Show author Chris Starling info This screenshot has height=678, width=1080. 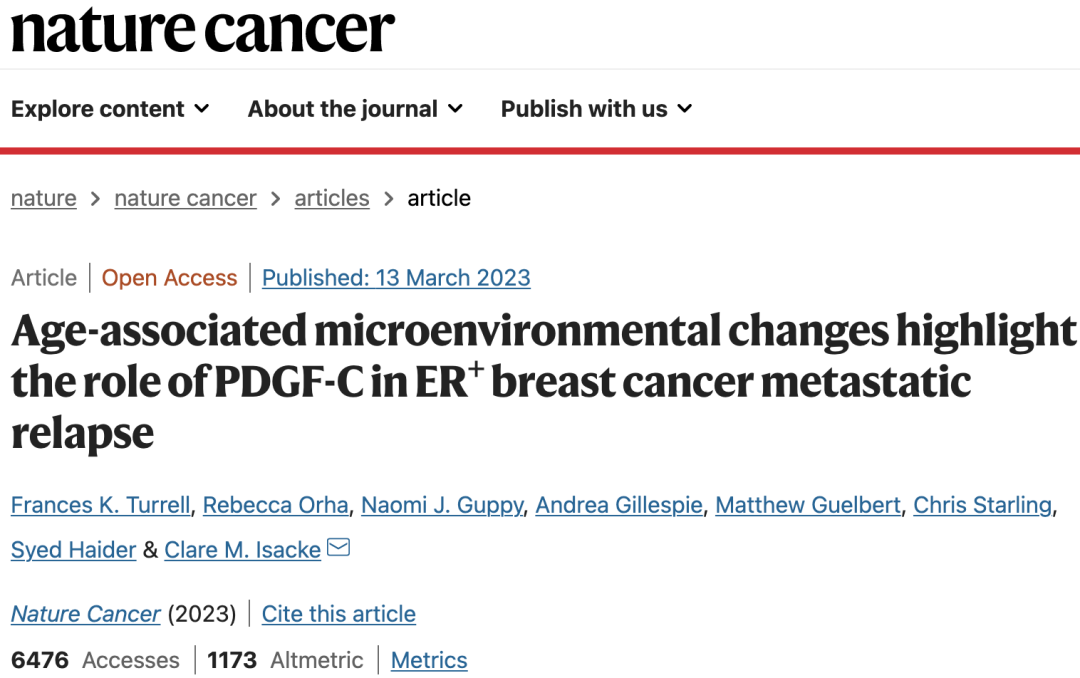[x=983, y=506]
